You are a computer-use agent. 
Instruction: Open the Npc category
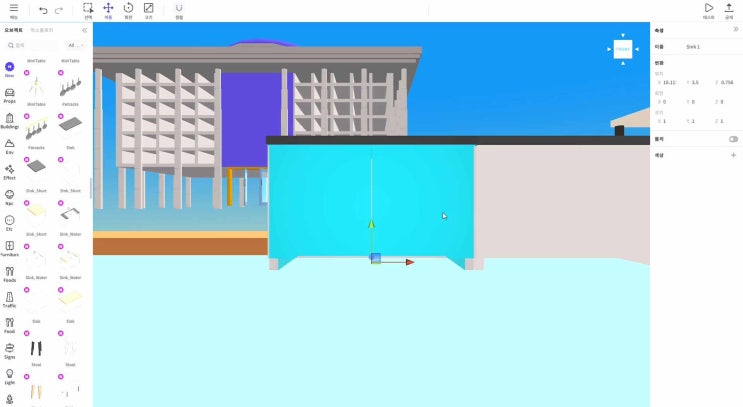point(9,198)
